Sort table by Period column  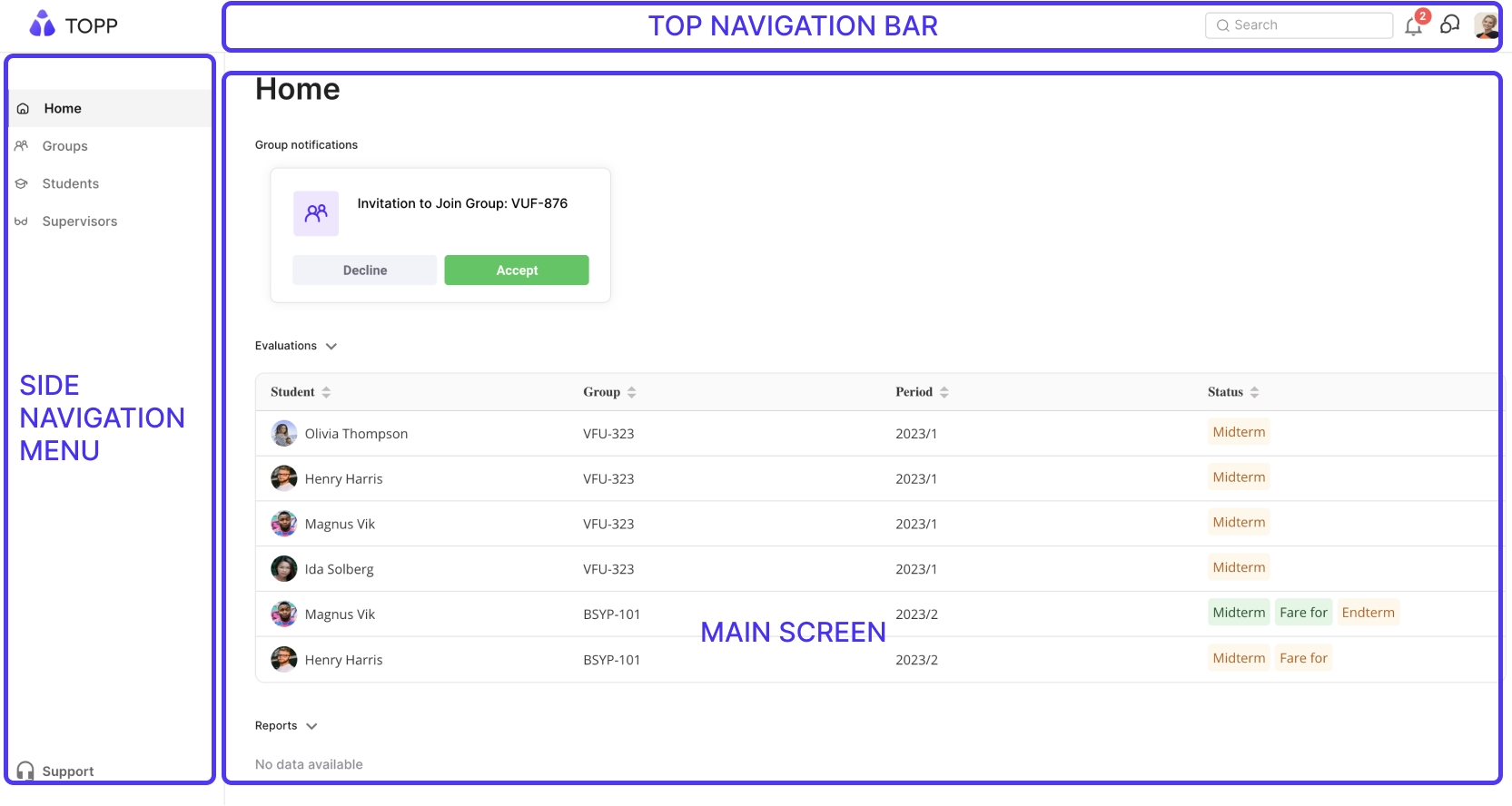(944, 392)
